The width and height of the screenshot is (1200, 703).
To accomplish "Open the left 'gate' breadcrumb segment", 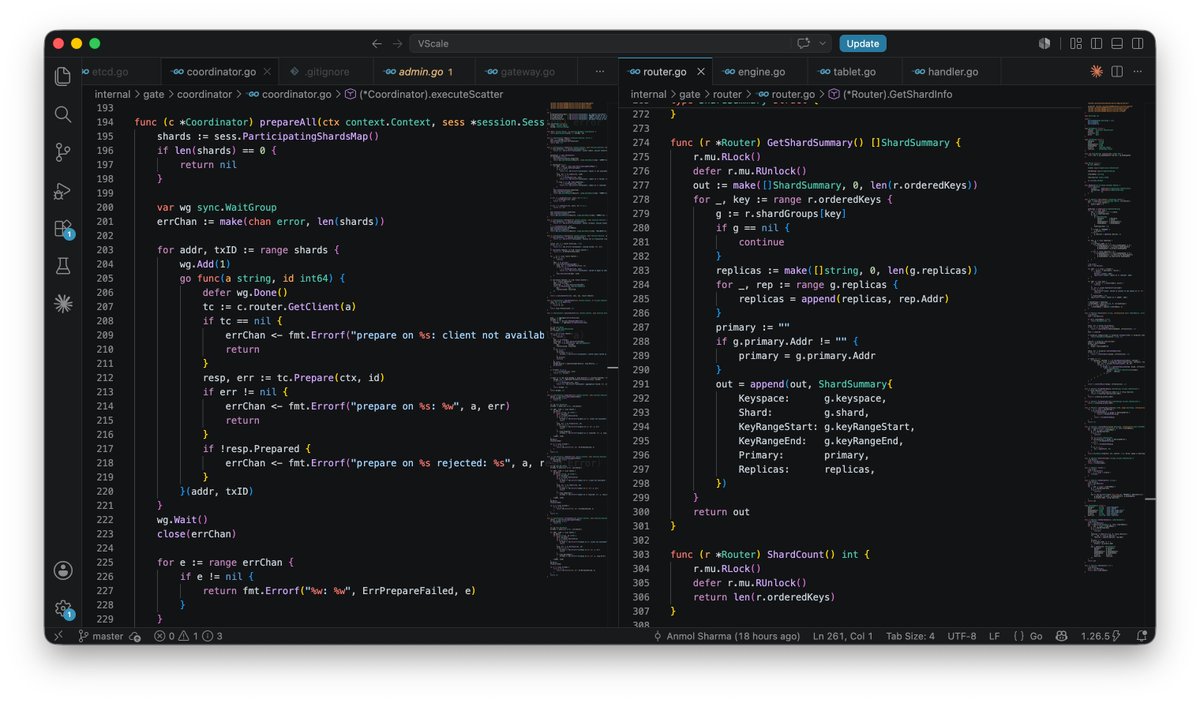I will pos(154,94).
